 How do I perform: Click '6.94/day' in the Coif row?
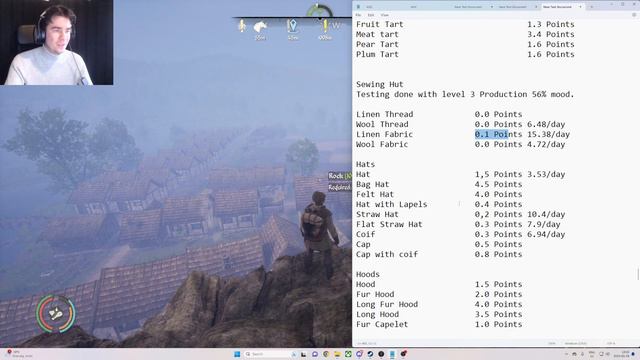(546, 234)
